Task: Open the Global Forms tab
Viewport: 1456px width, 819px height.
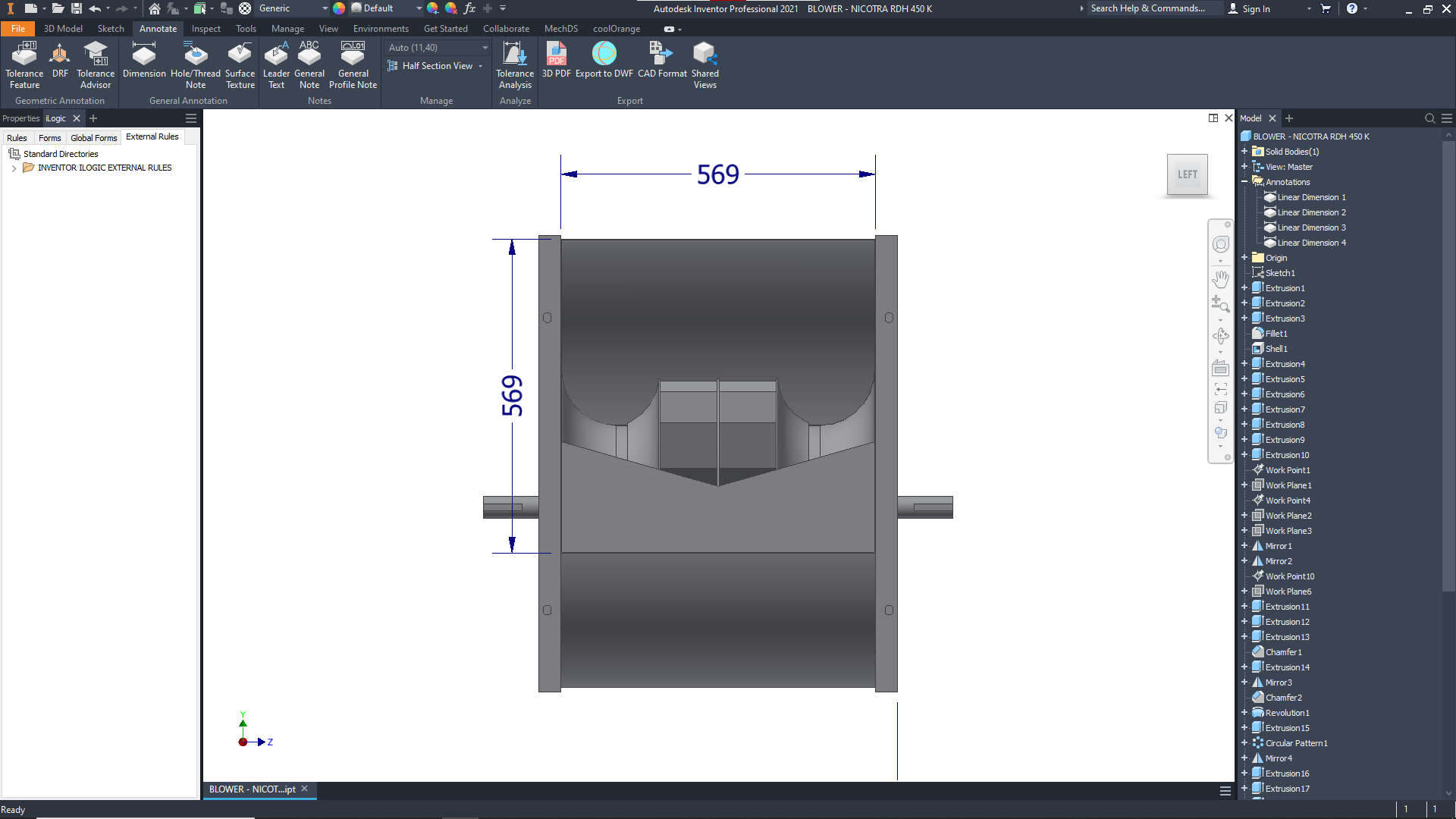Action: tap(93, 138)
